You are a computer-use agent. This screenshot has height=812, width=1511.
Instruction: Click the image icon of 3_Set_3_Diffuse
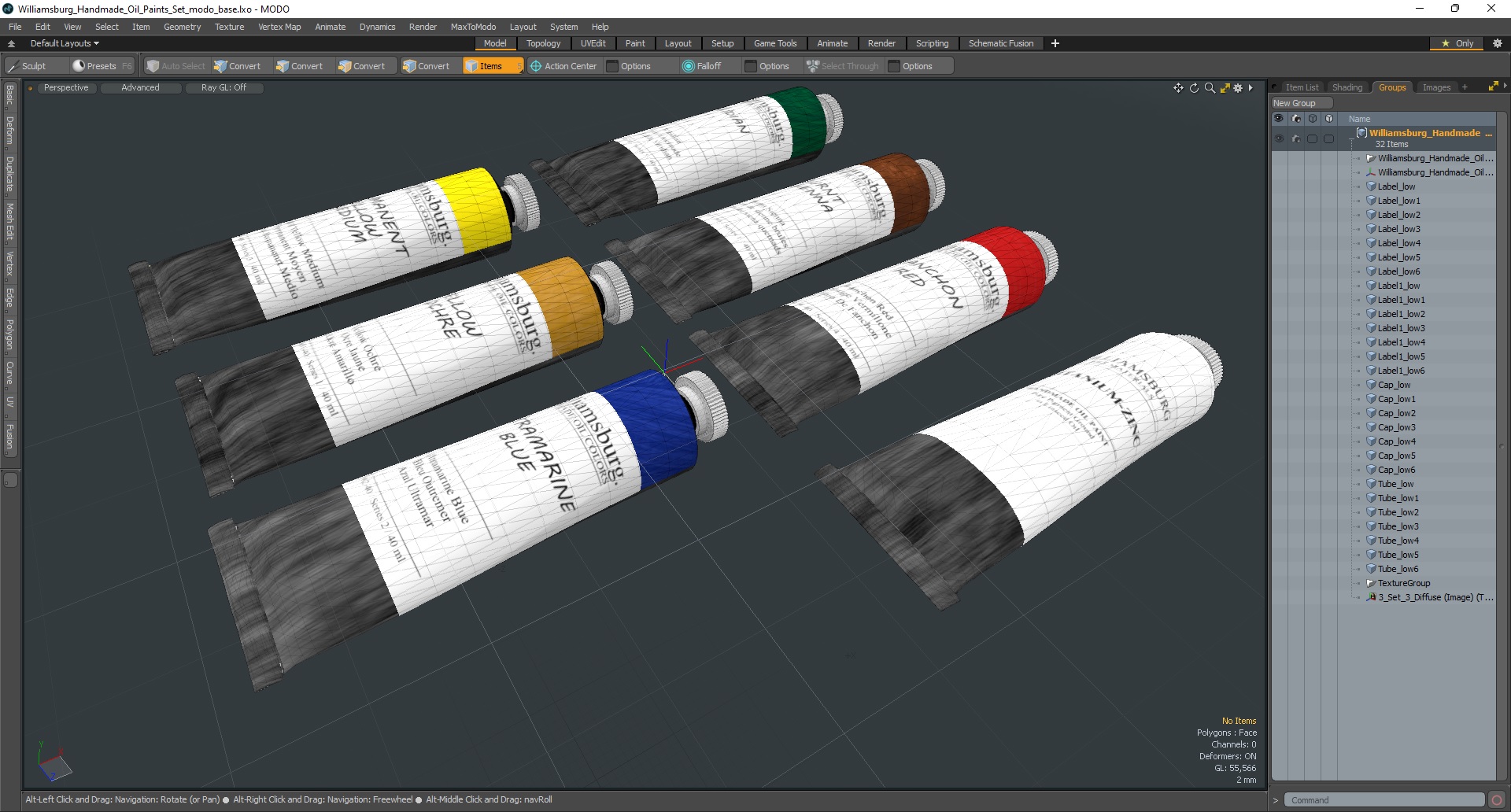tap(1371, 597)
